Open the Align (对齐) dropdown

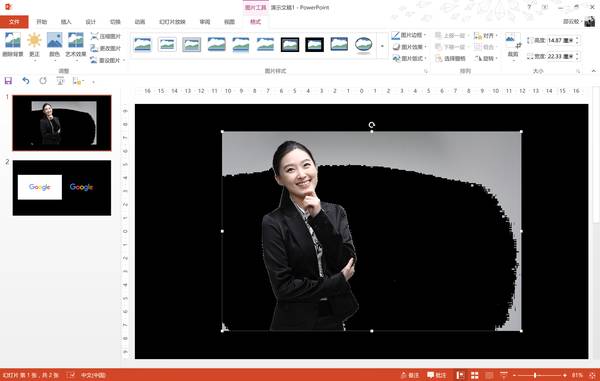pyautogui.click(x=486, y=35)
